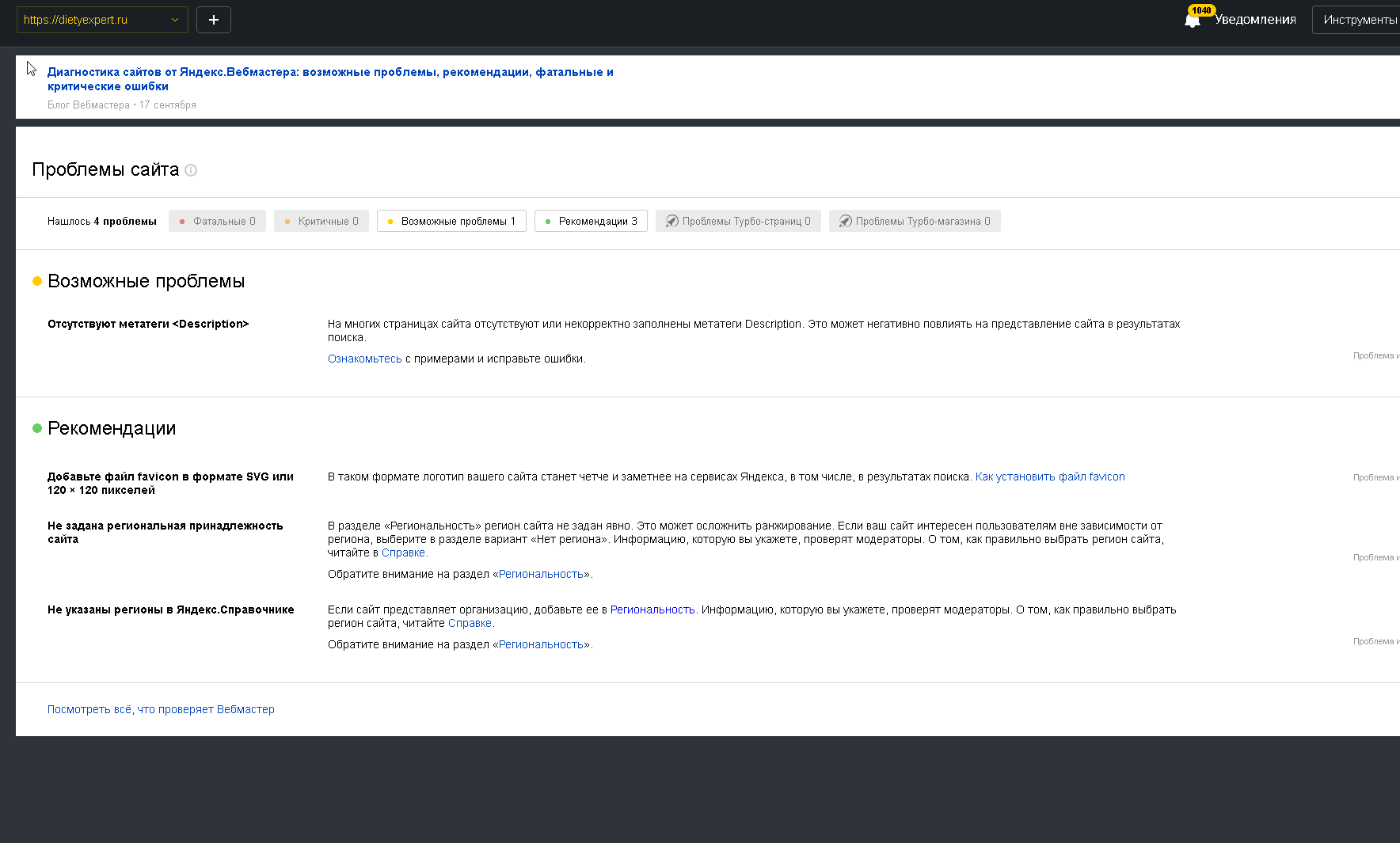Image resolution: width=1400 pixels, height=843 pixels.
Task: Click the Возможные проблемы section heading
Action: pyautogui.click(x=146, y=281)
